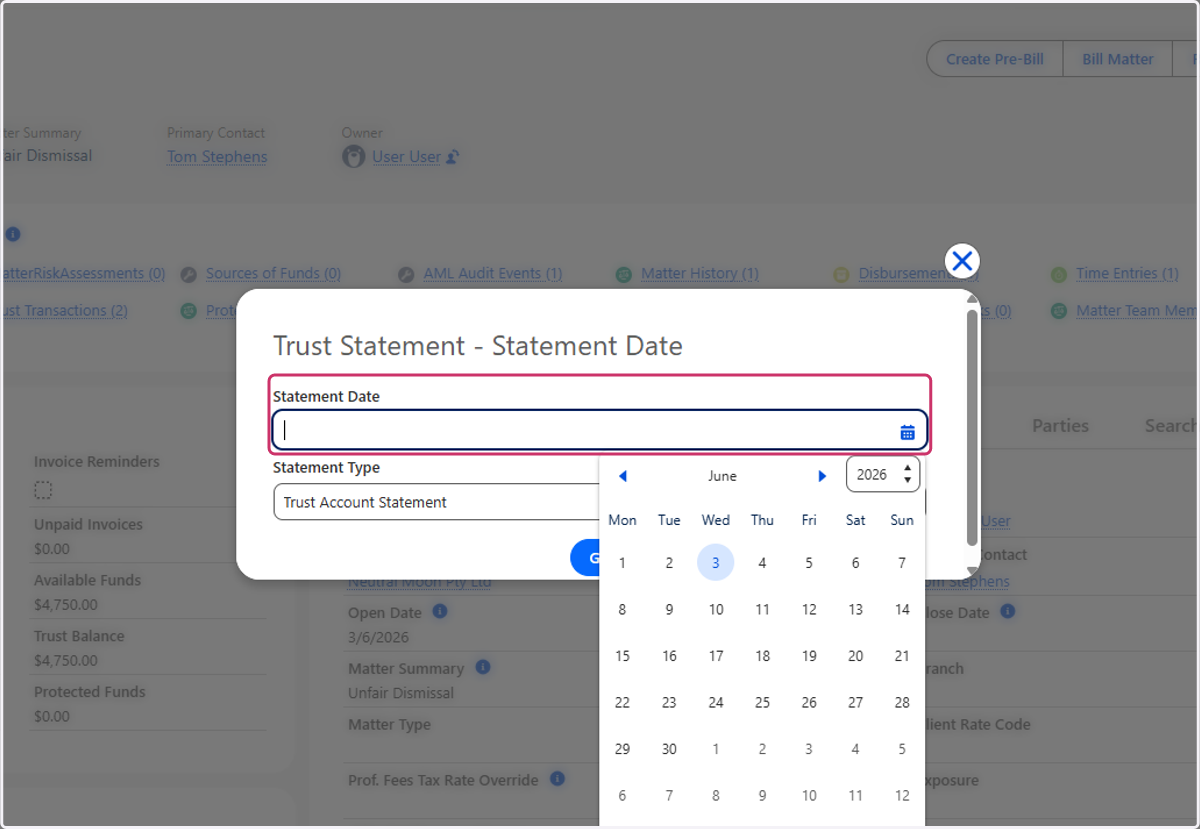This screenshot has height=829, width=1200.
Task: Open Sources of Funds (0) link
Action: [273, 273]
